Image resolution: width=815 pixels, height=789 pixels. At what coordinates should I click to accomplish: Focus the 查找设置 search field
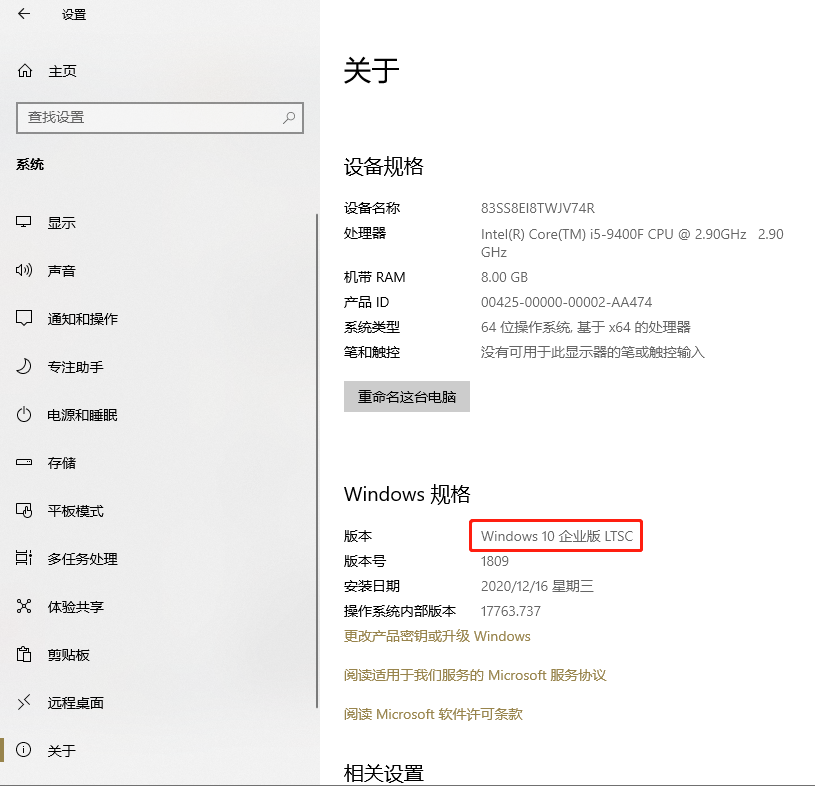tap(150, 117)
